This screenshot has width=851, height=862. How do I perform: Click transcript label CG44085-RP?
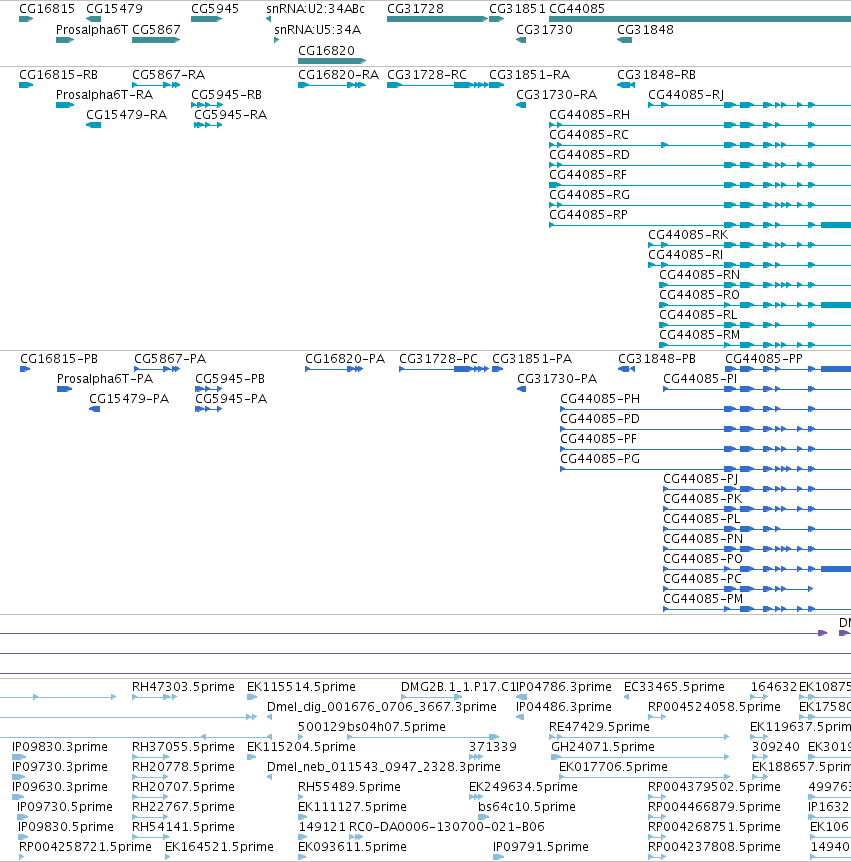(x=588, y=215)
